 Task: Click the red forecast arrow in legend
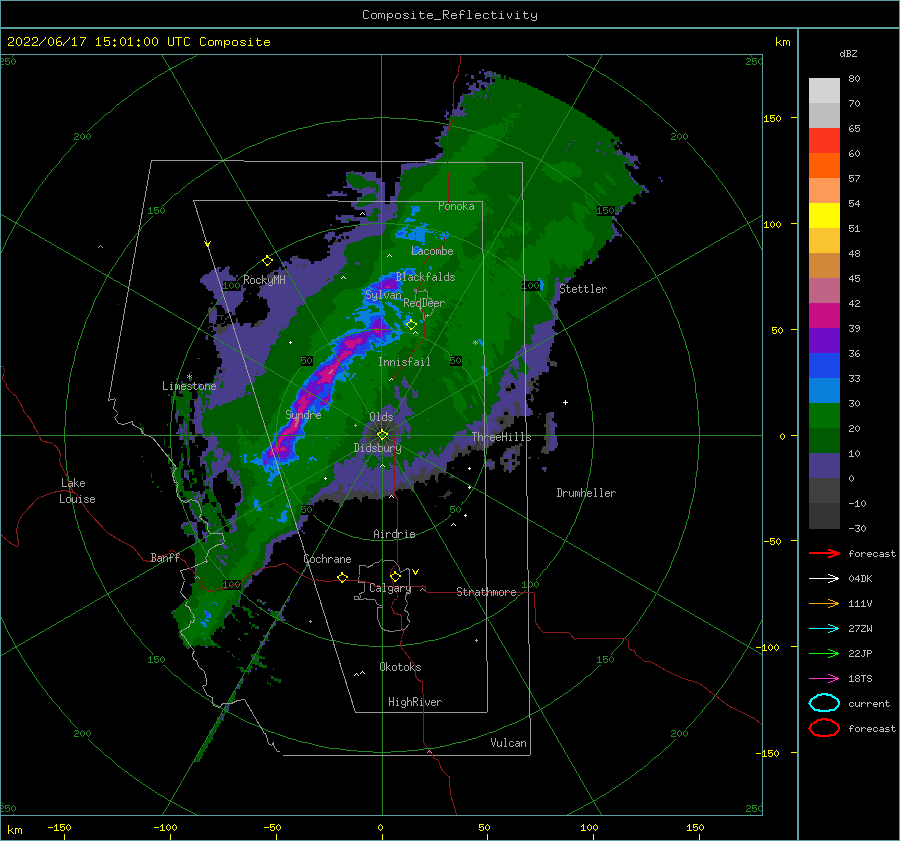(x=824, y=553)
